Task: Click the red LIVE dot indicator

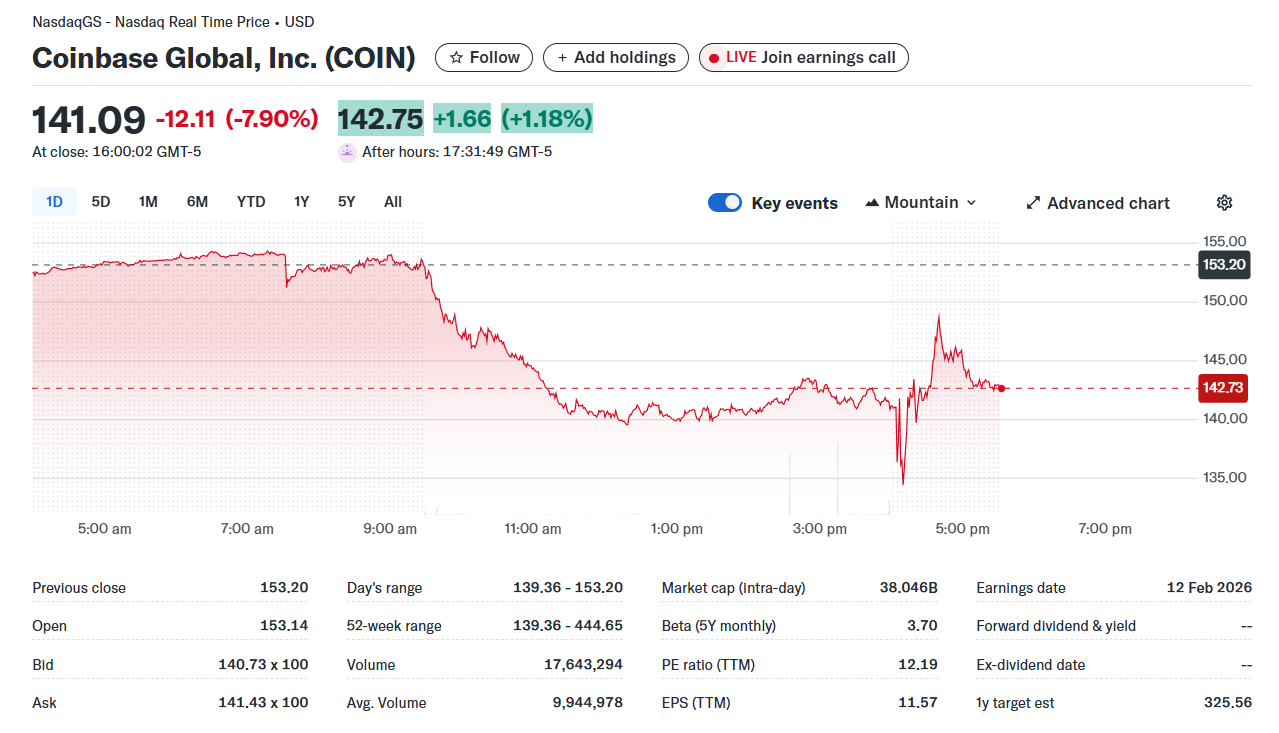Action: coord(714,58)
